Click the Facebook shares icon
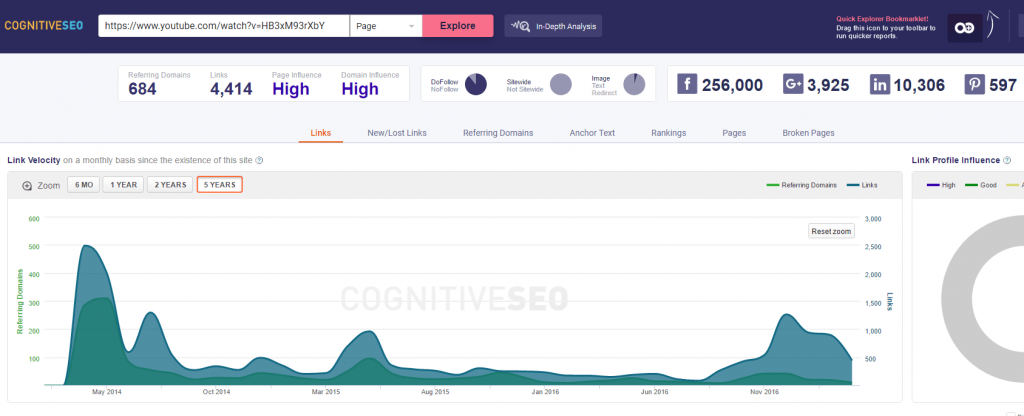The height and width of the screenshot is (416, 1024). click(x=687, y=84)
